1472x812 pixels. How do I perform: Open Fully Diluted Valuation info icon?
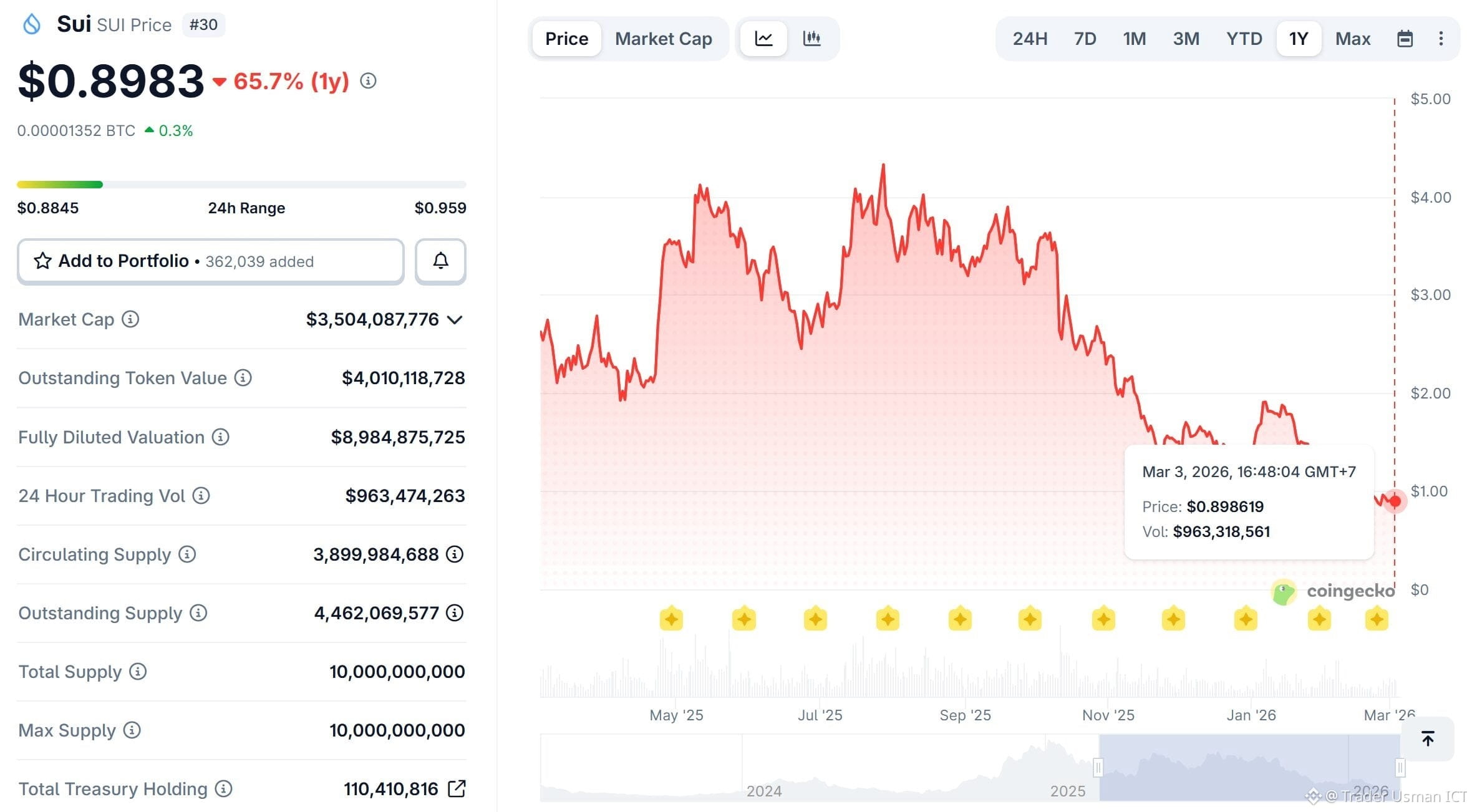click(220, 437)
